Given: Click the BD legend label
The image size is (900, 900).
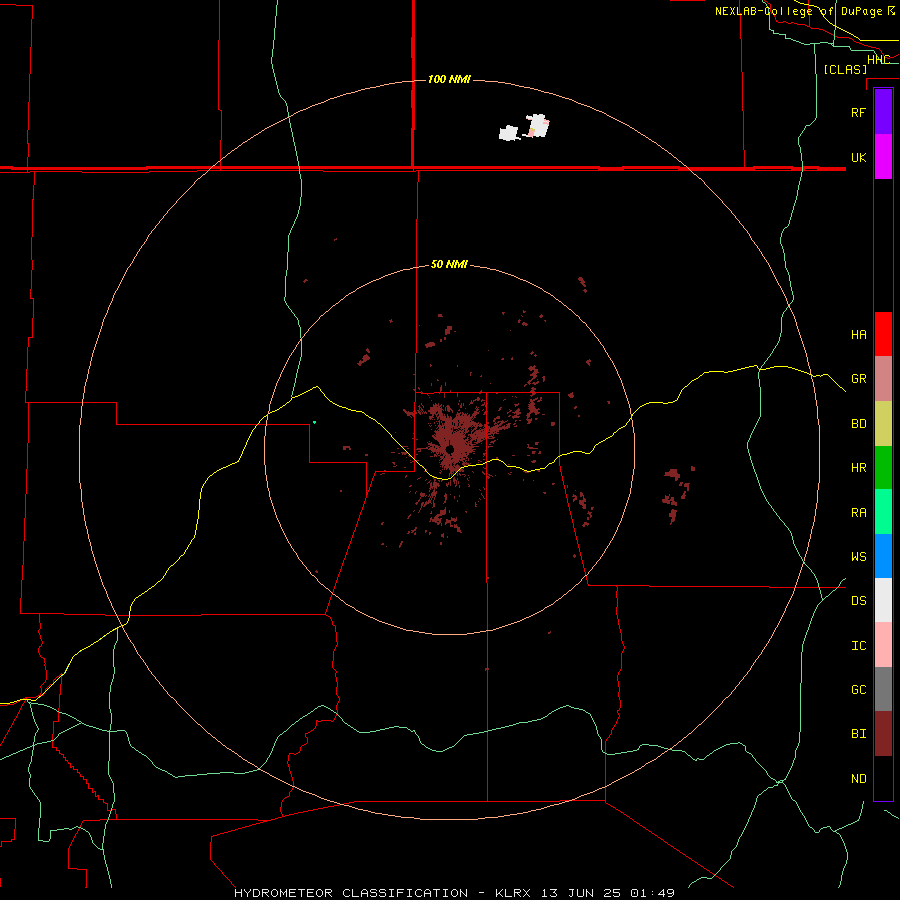Looking at the screenshot, I should (x=858, y=424).
